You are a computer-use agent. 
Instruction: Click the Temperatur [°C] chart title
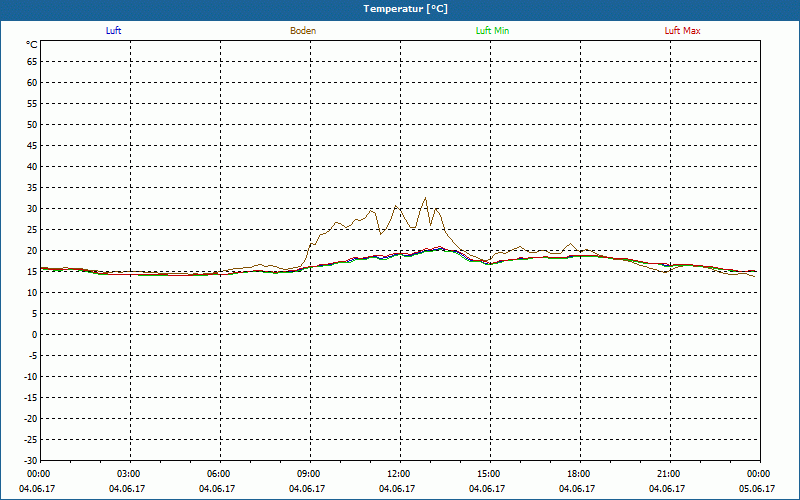tap(406, 9)
